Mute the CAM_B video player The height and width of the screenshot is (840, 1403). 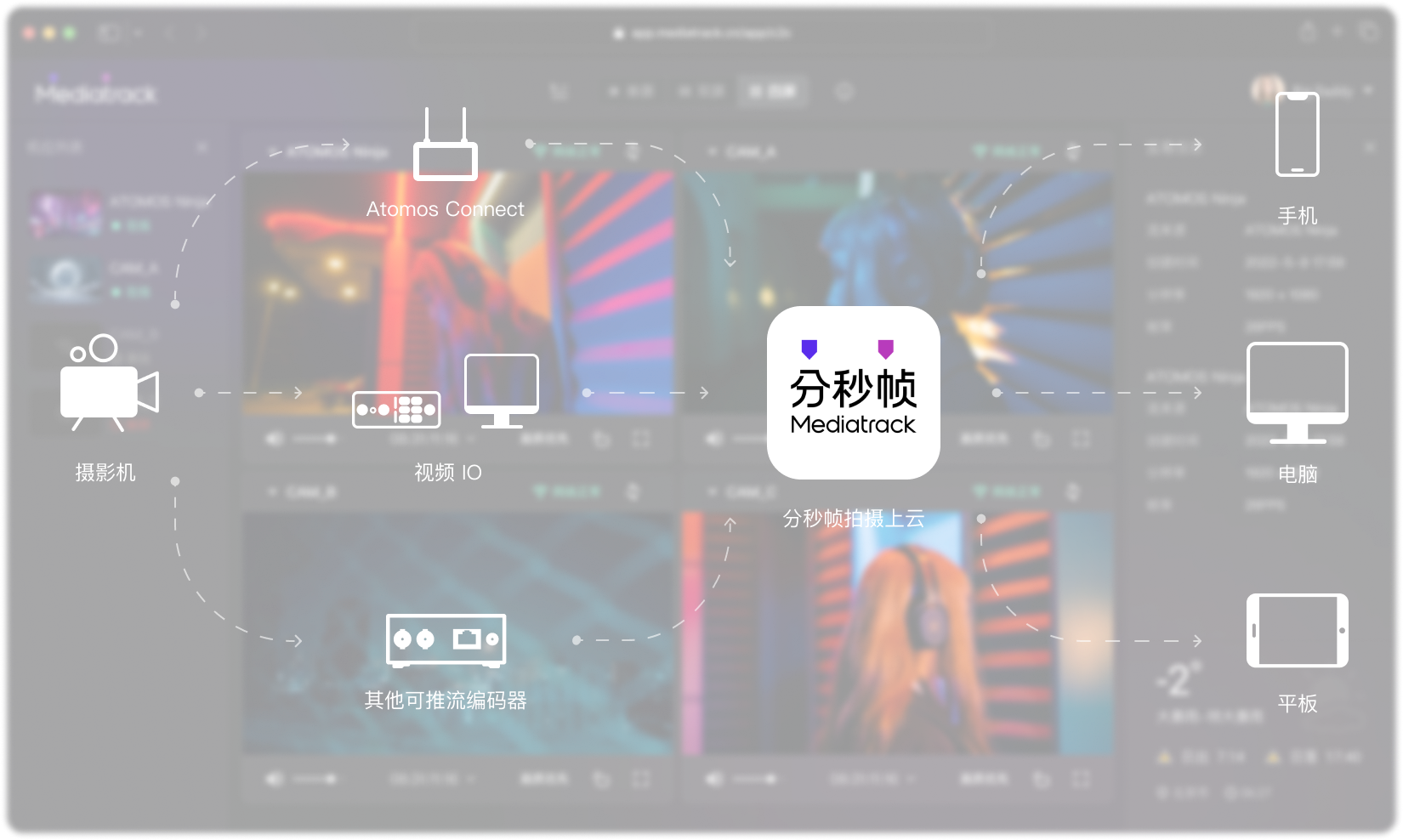click(275, 779)
